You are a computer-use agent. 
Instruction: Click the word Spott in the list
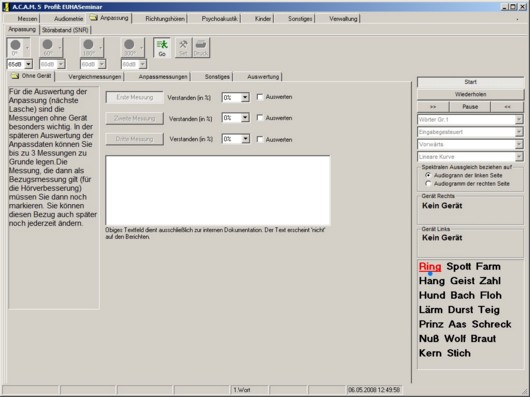coord(459,267)
